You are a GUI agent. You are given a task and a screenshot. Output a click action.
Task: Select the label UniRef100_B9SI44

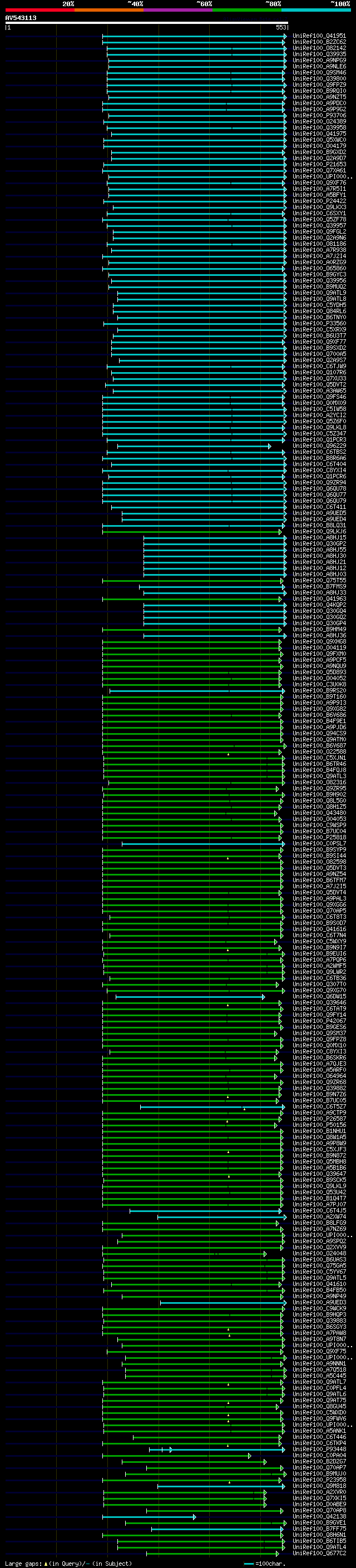click(319, 856)
